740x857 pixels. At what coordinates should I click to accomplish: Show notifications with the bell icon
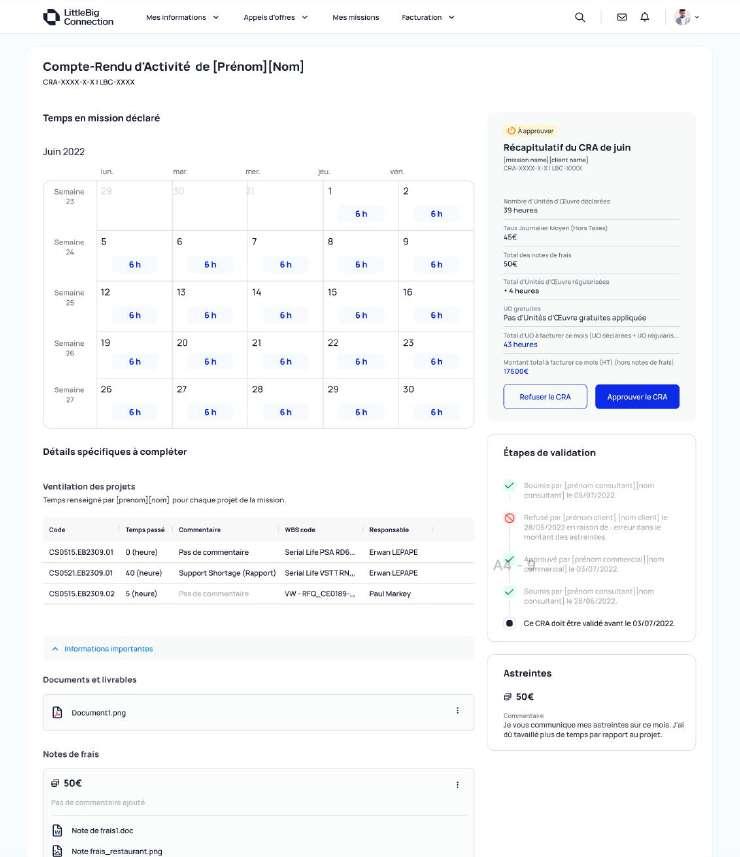(645, 17)
